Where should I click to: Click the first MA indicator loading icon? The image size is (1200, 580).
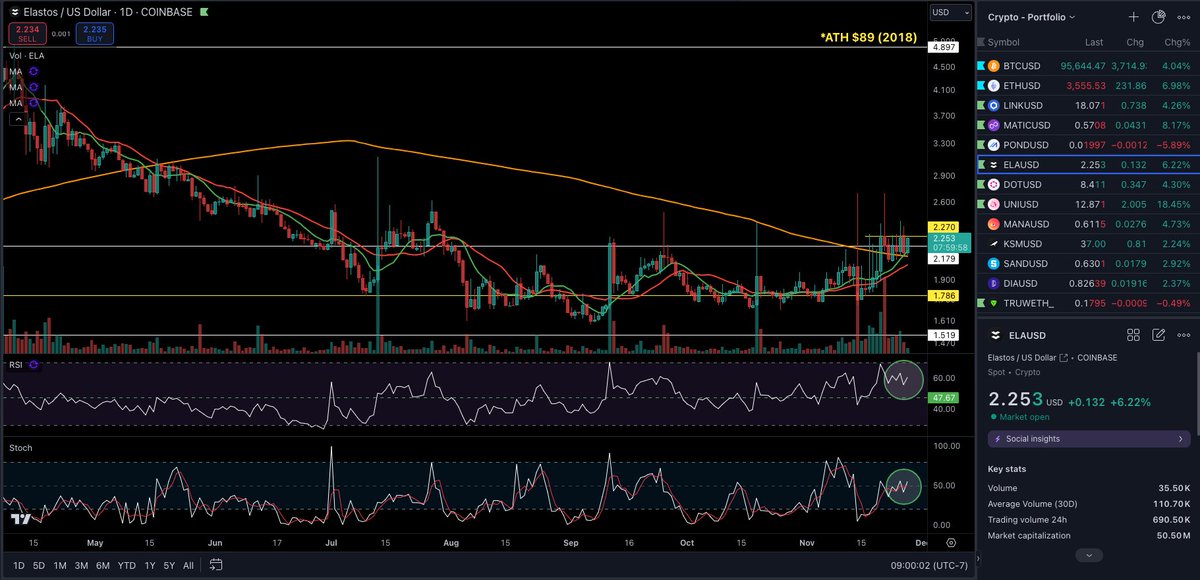[33, 72]
